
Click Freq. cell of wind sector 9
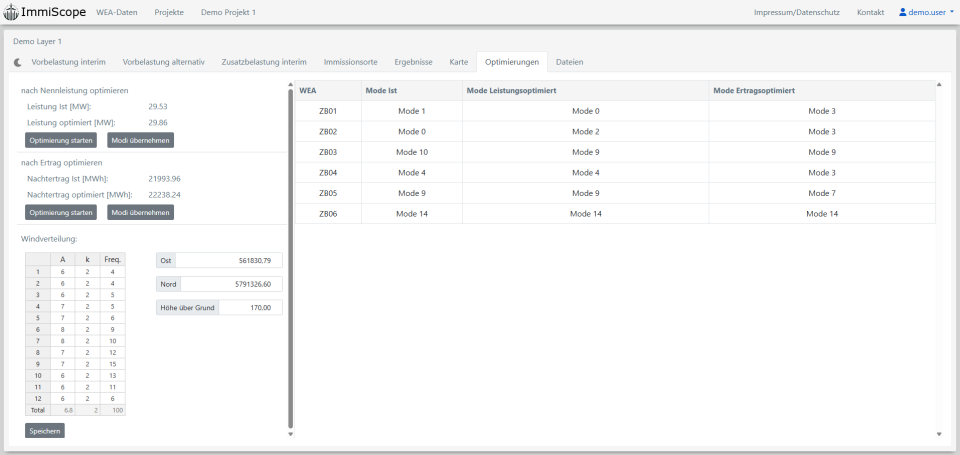click(112, 364)
